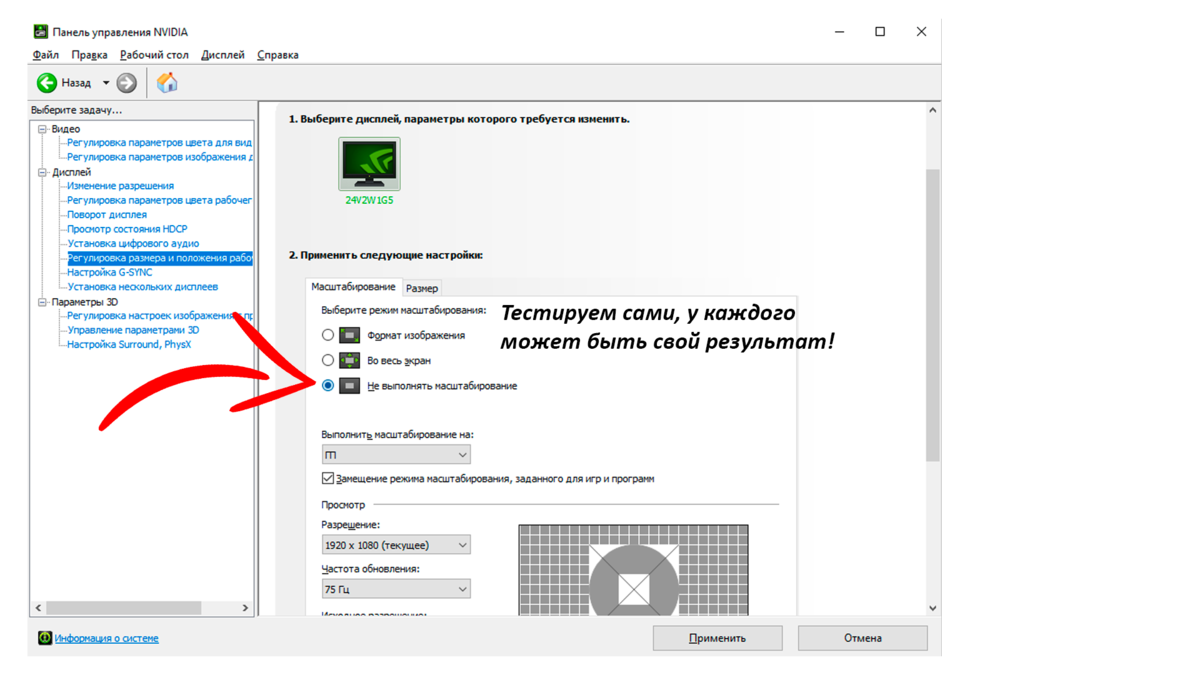Select Не выполнять масштабирование radio button

pyautogui.click(x=328, y=385)
